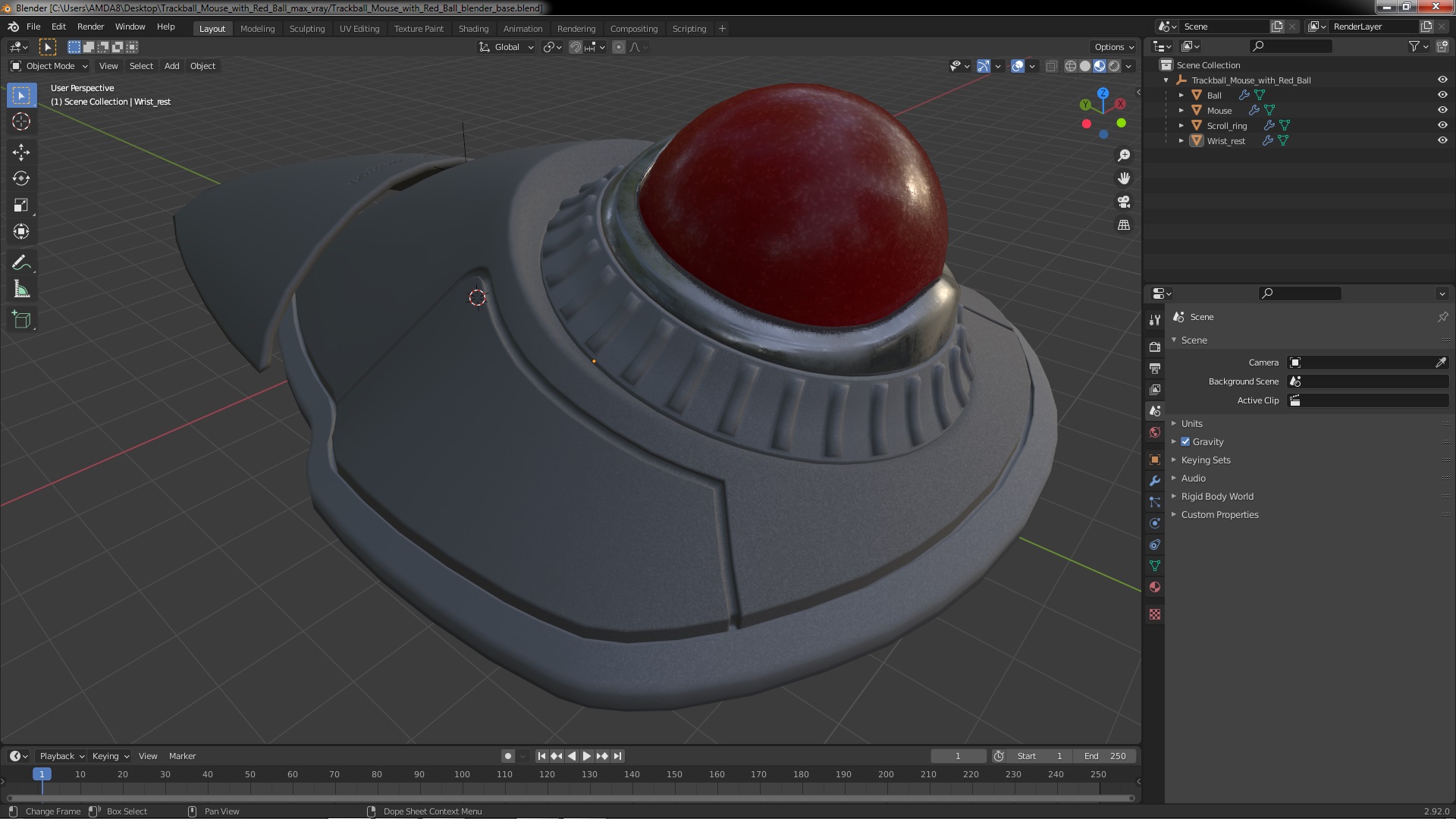Hide the Ball object in the outliner
This screenshot has width=1456, height=819.
point(1442,95)
